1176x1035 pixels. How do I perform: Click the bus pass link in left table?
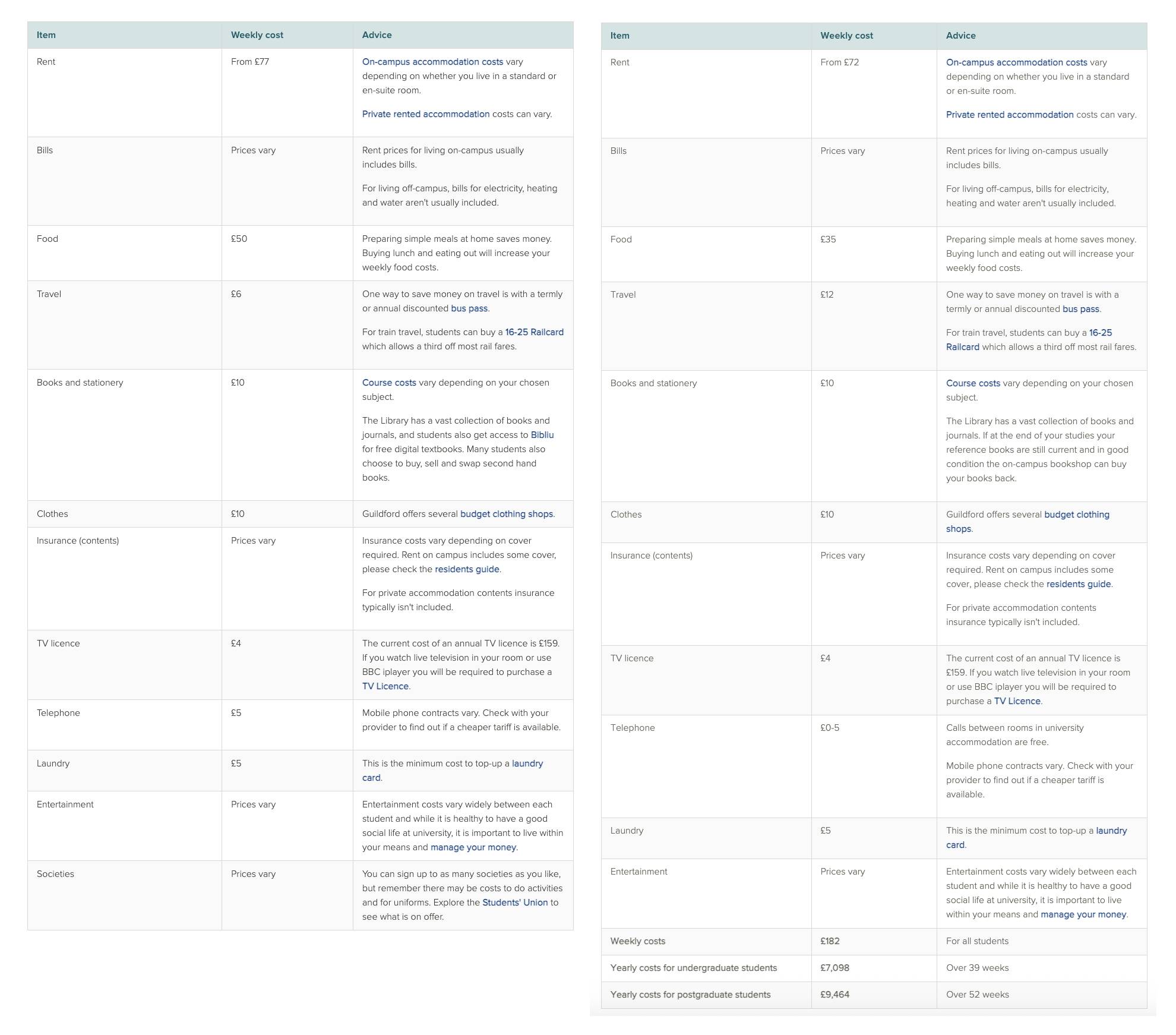(x=469, y=308)
